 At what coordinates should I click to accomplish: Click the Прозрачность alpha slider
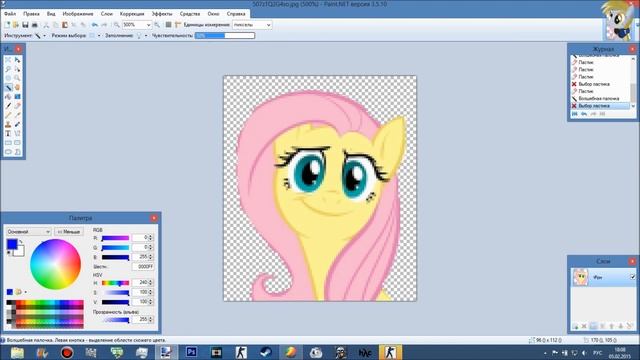click(115, 320)
